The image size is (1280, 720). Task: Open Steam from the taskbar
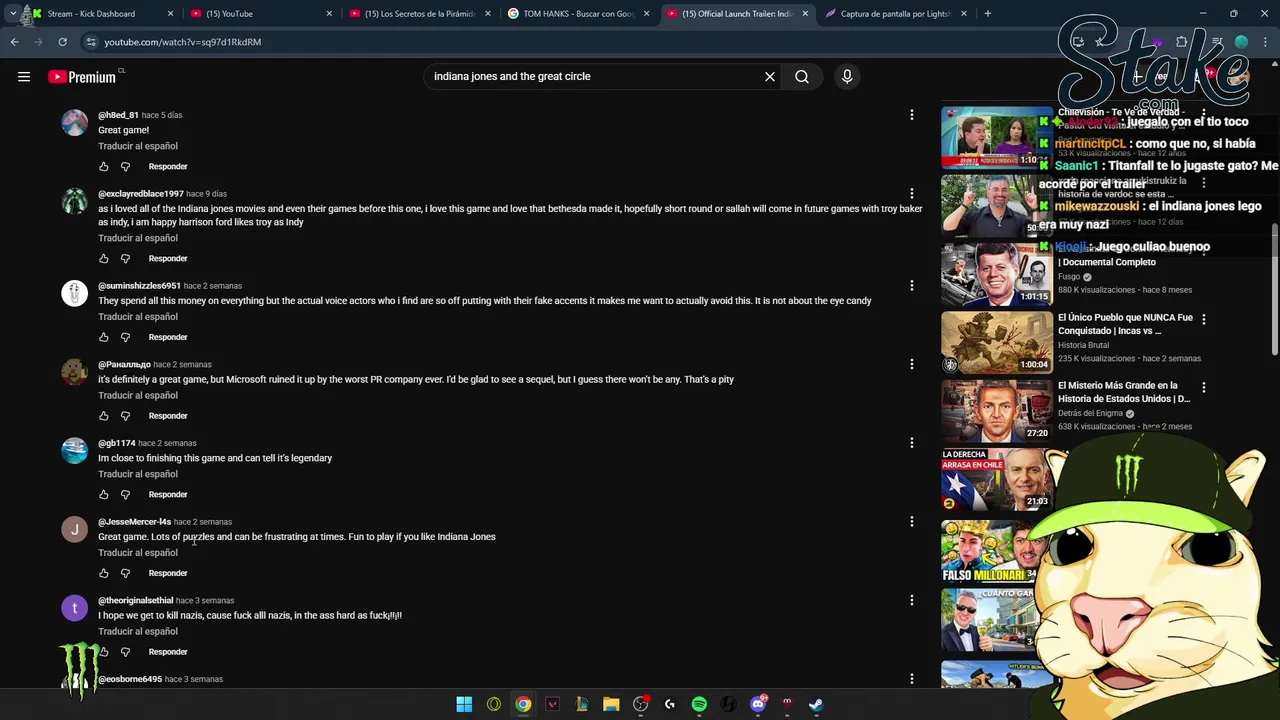click(x=816, y=704)
